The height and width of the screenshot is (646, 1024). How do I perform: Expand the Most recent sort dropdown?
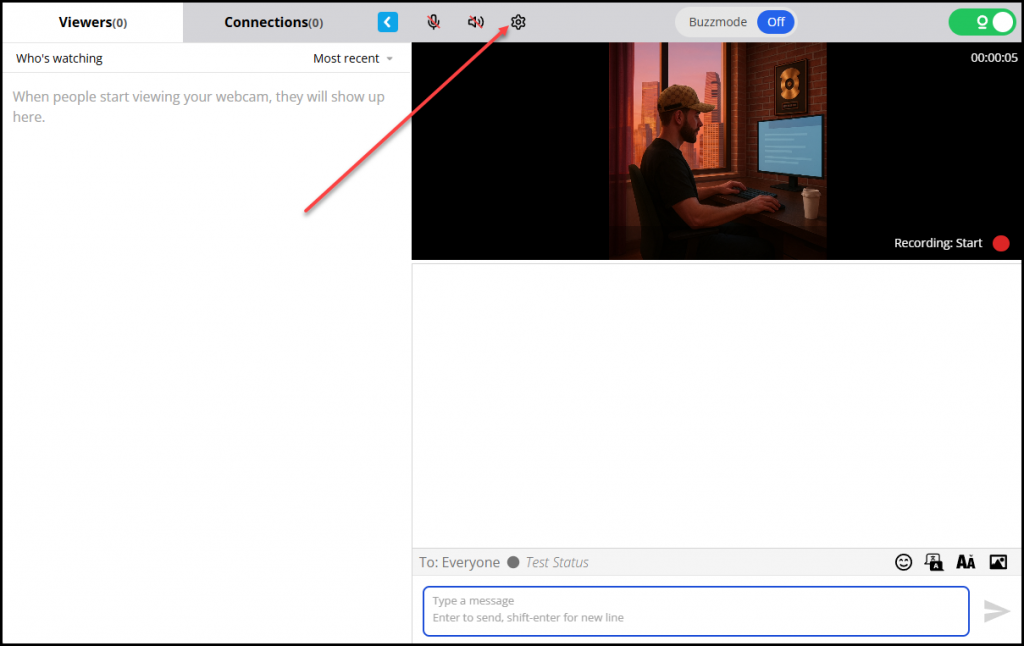coord(352,59)
